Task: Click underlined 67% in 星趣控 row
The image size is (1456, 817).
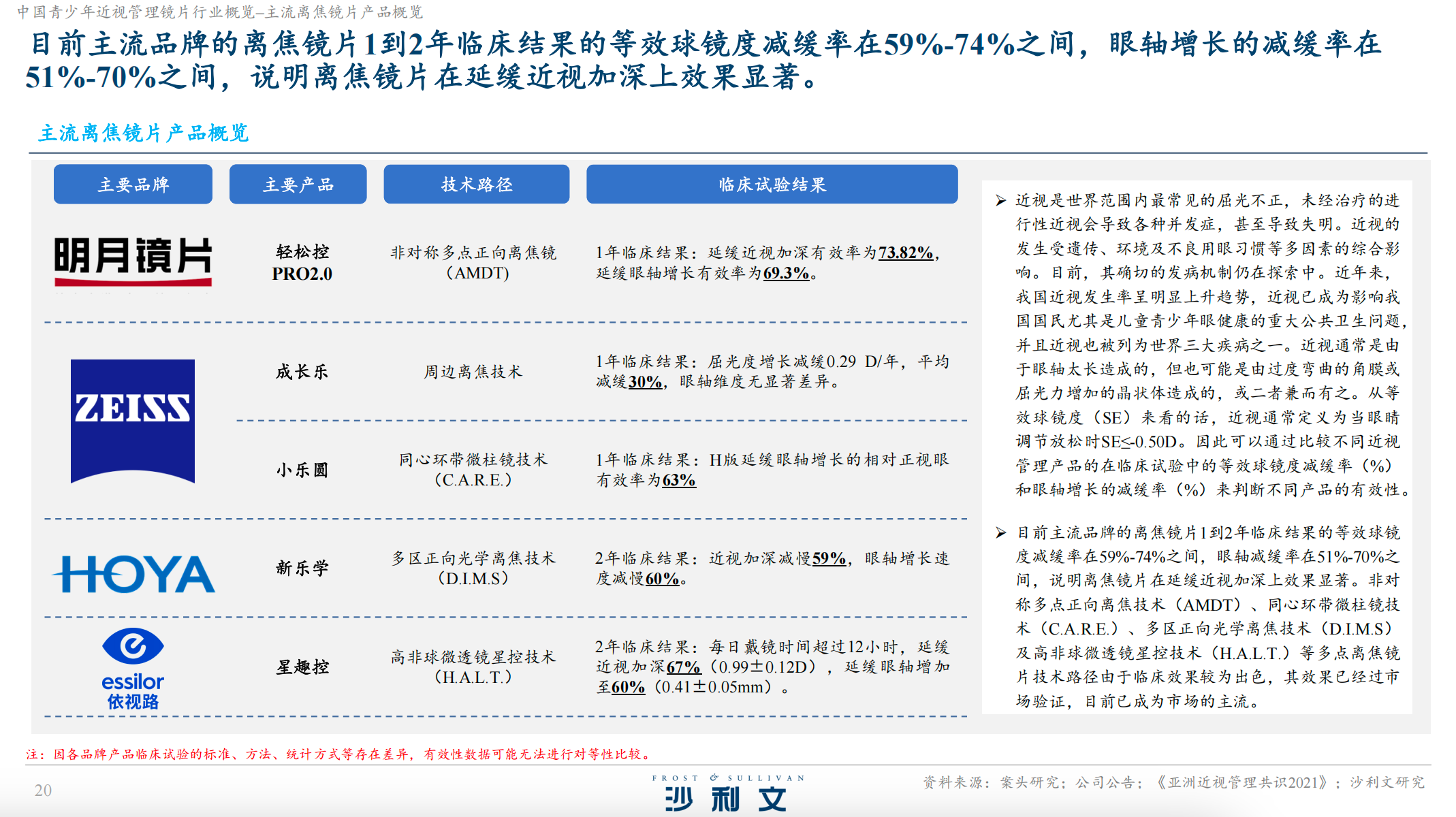Action: 683,667
